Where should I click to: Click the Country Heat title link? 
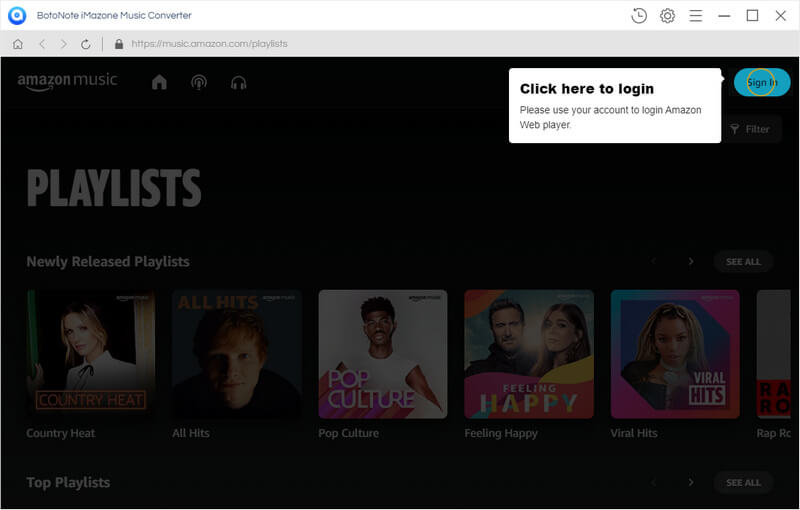[61, 433]
